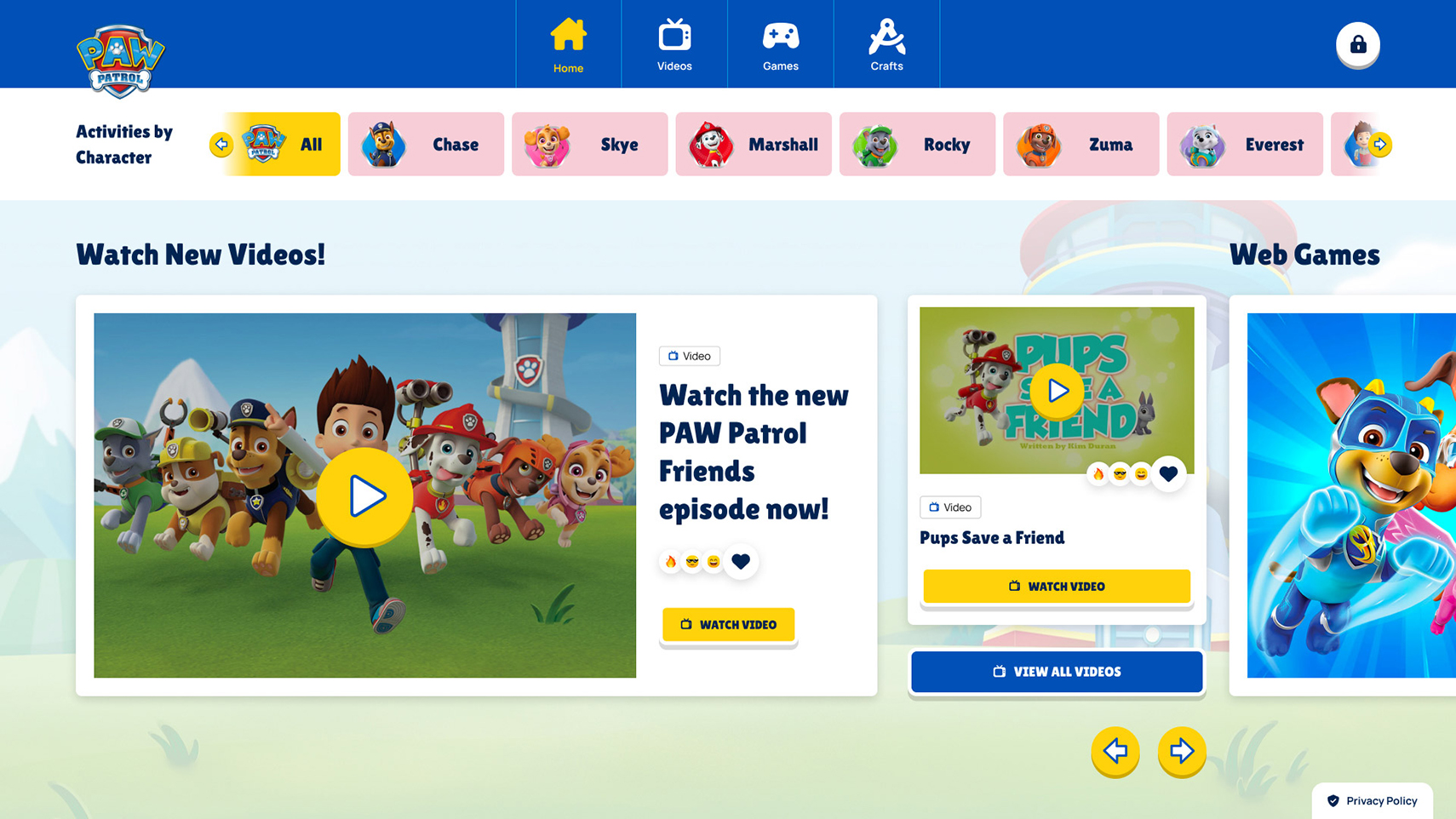Click smiley emoji reaction on featured video

pyautogui.click(x=714, y=561)
